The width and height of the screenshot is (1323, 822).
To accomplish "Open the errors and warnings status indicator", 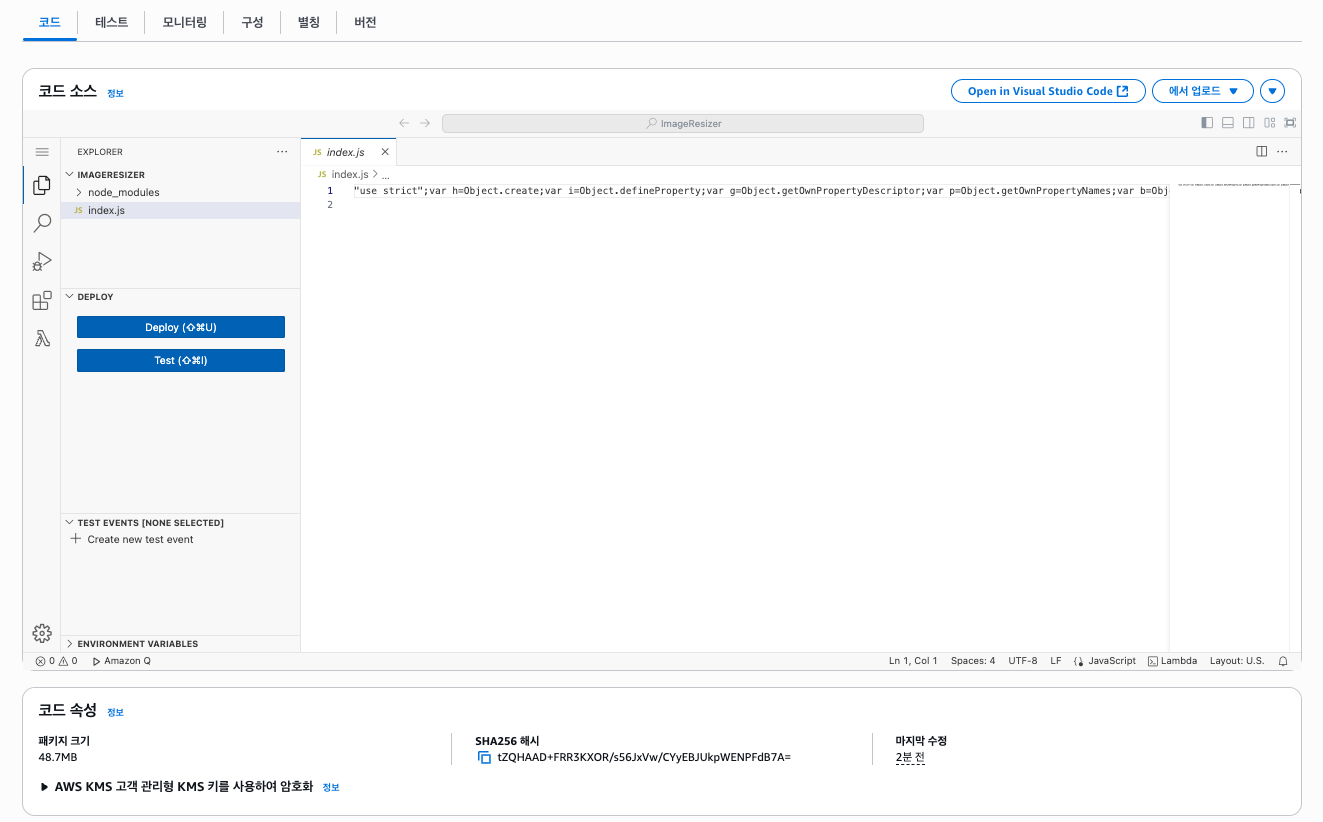I will (56, 661).
